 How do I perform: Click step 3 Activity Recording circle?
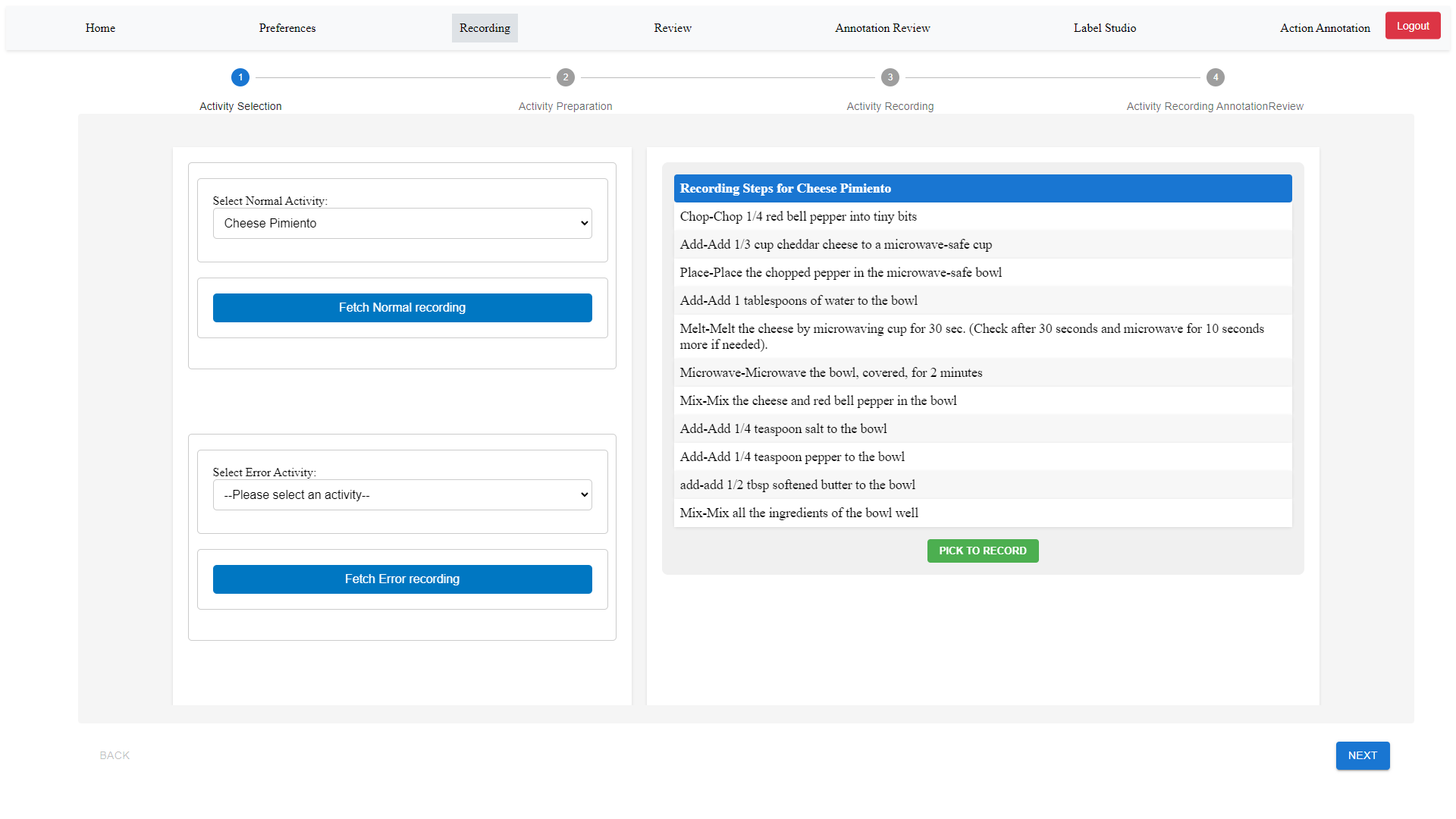pos(890,77)
